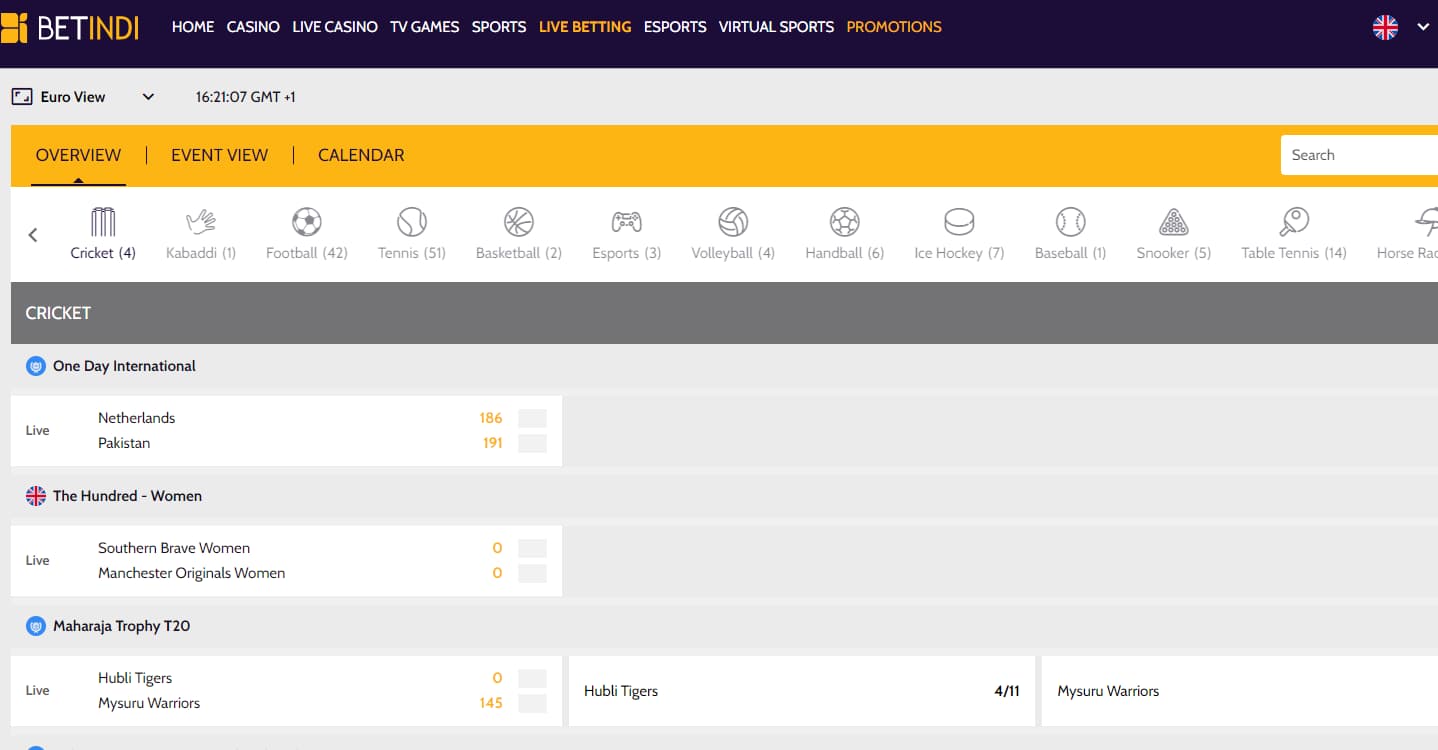Bet on Hubli Tigers at 4/11
Viewport: 1438px width, 750px height.
802,691
